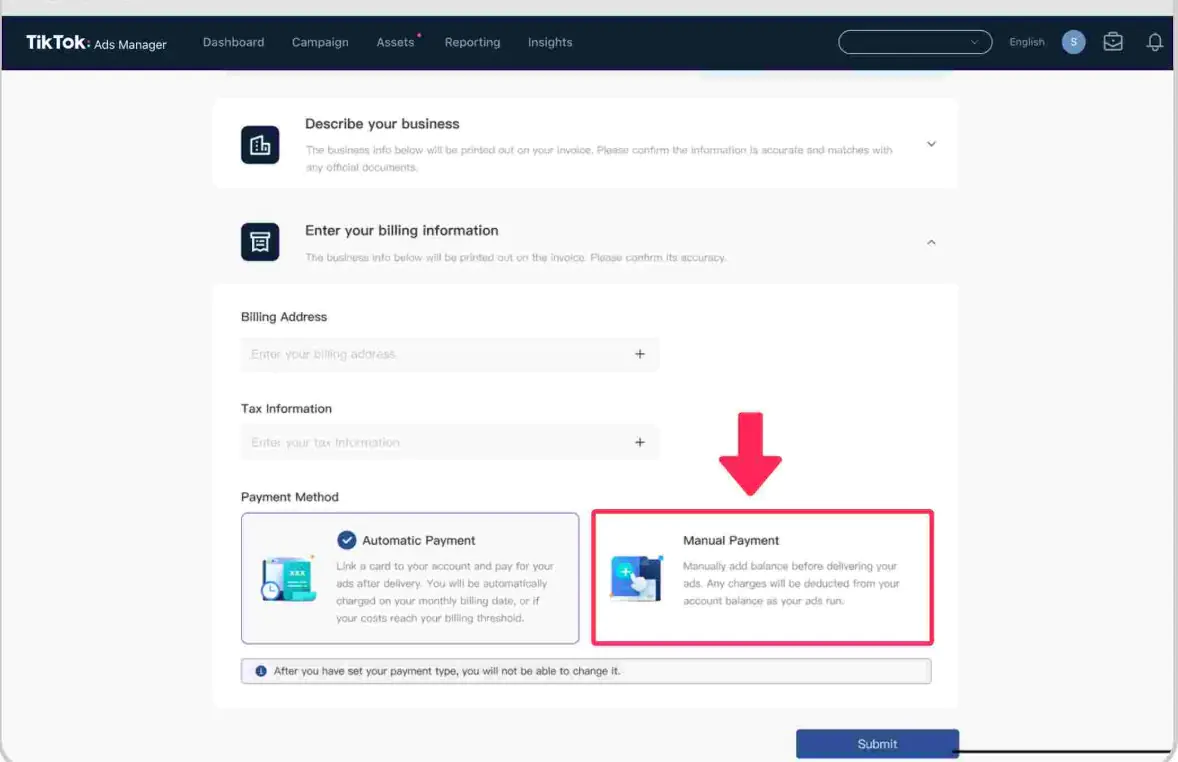Collapse the Enter your billing information section
Image resolution: width=1178 pixels, height=762 pixels.
click(x=931, y=242)
